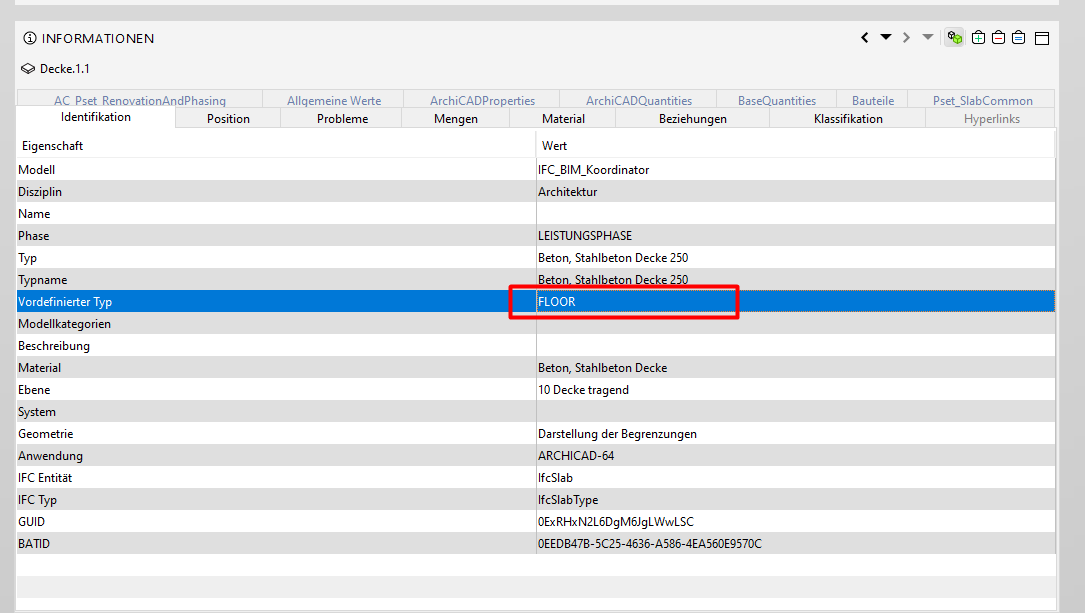Switch to the Mengen tab
This screenshot has height=613, width=1085.
(456, 118)
